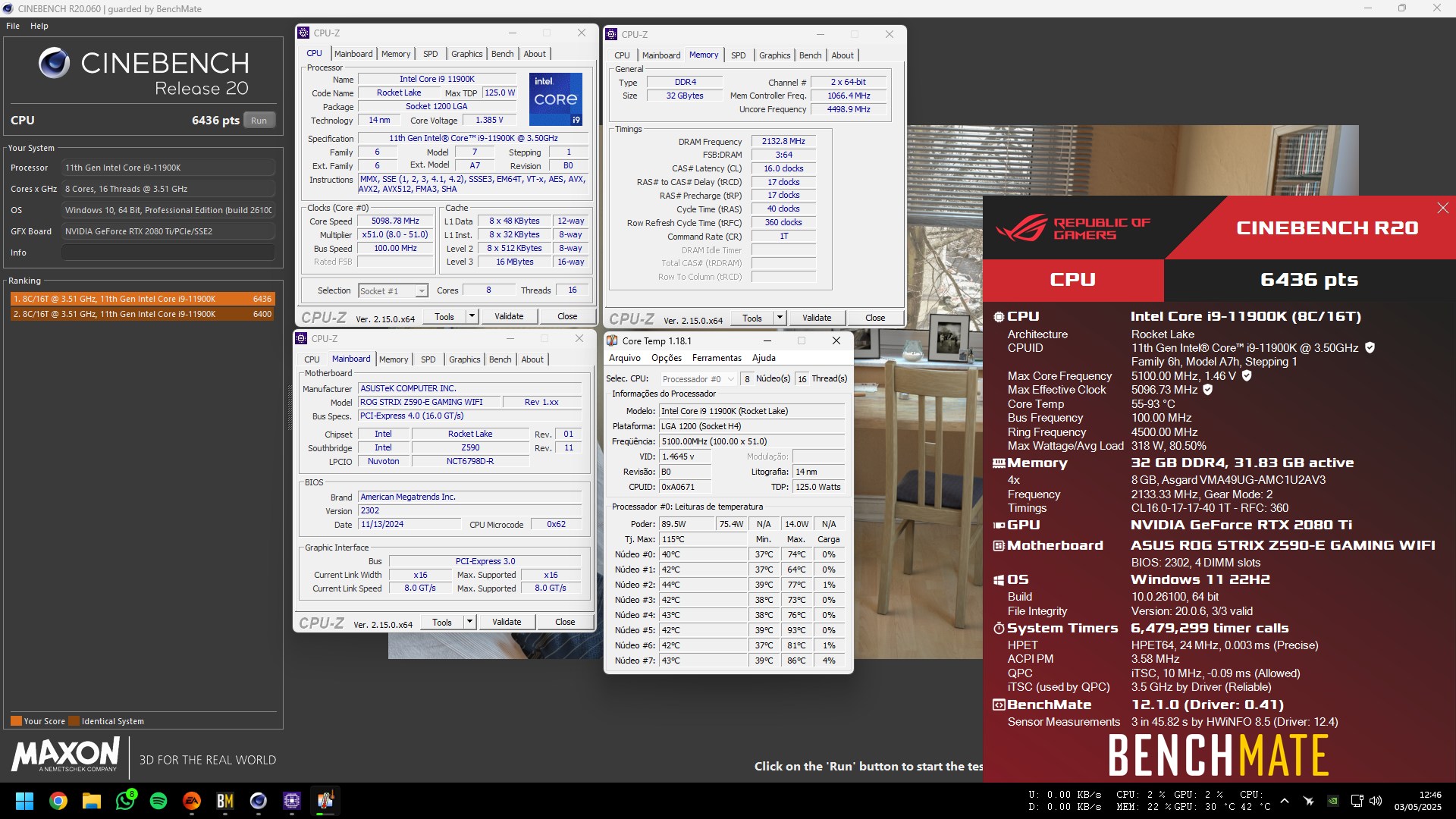Click the wireless tray icon beside the NVIDIA one
This screenshot has height=819, width=1456.
pos(1309,801)
